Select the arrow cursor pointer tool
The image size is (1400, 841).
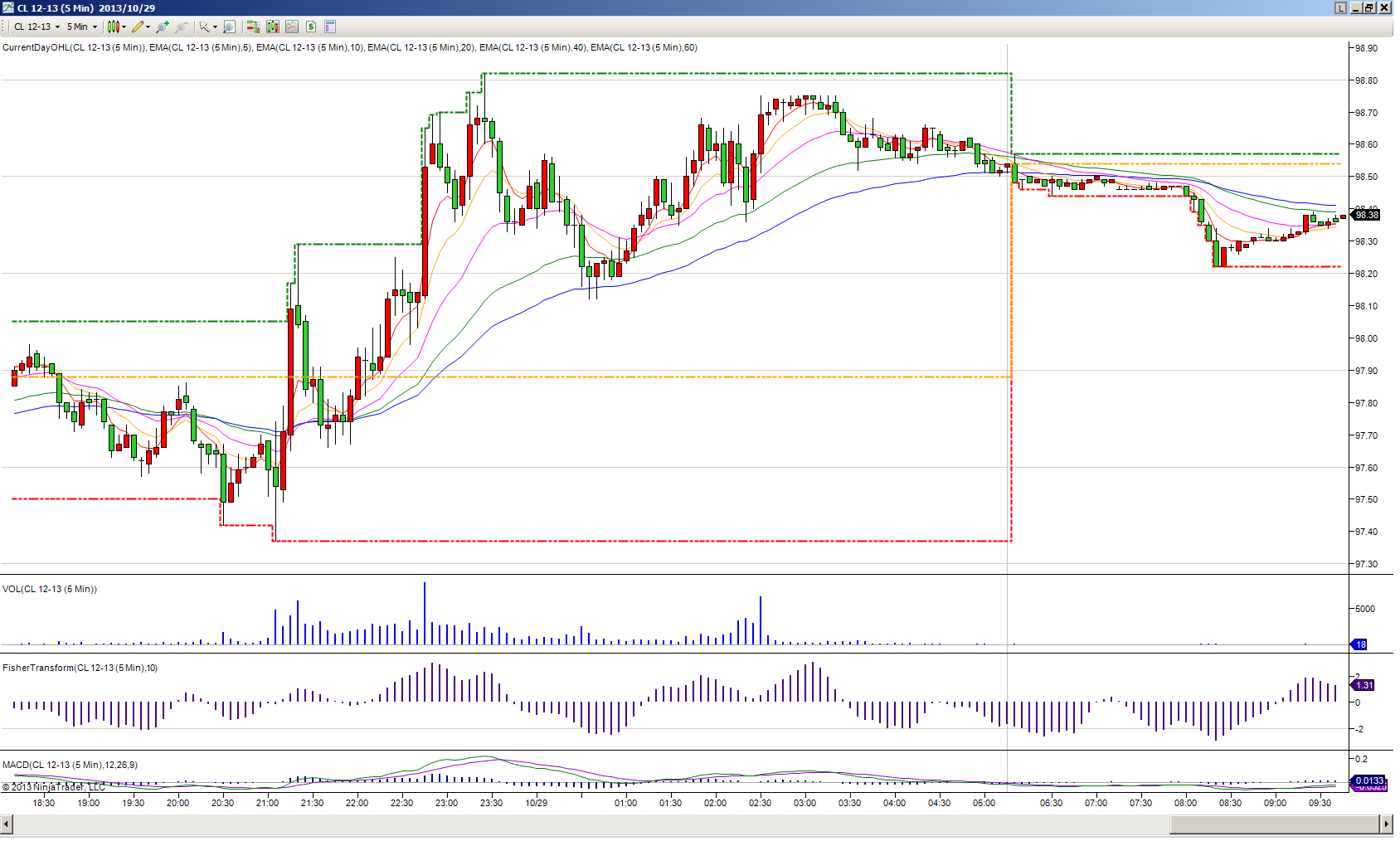205,27
